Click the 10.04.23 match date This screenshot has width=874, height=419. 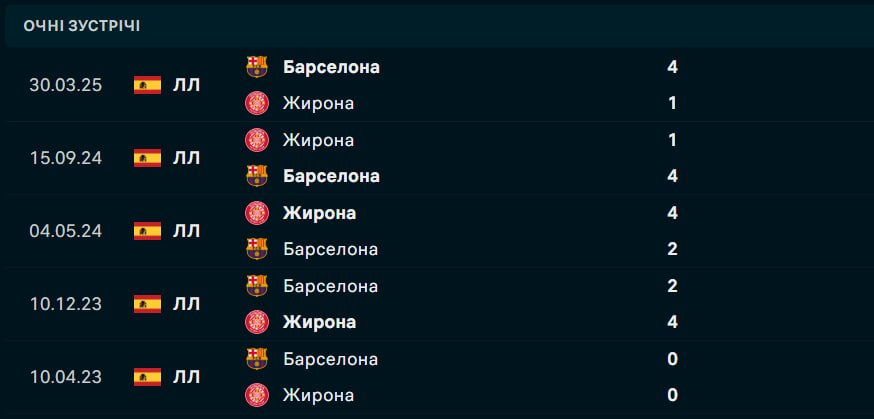(66, 377)
